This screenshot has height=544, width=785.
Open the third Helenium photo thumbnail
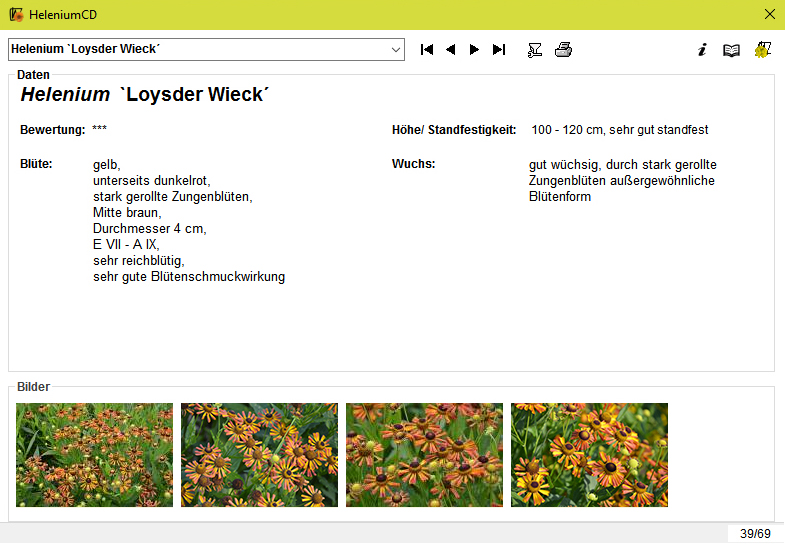(424, 455)
